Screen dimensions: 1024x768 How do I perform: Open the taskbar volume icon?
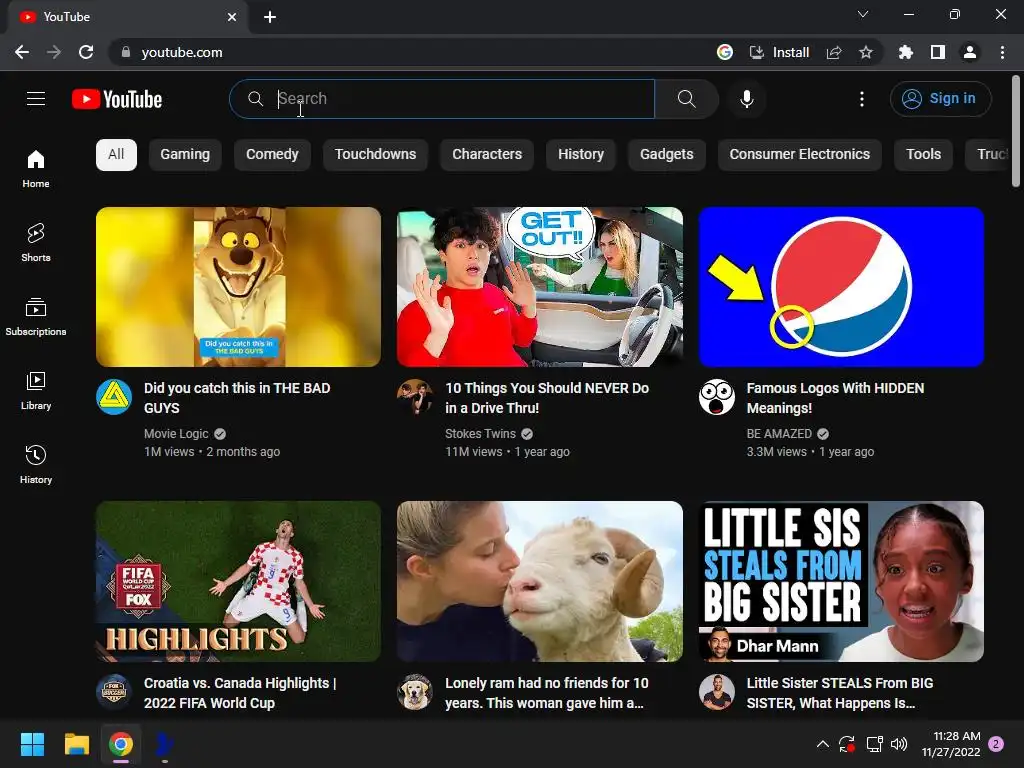pos(899,744)
